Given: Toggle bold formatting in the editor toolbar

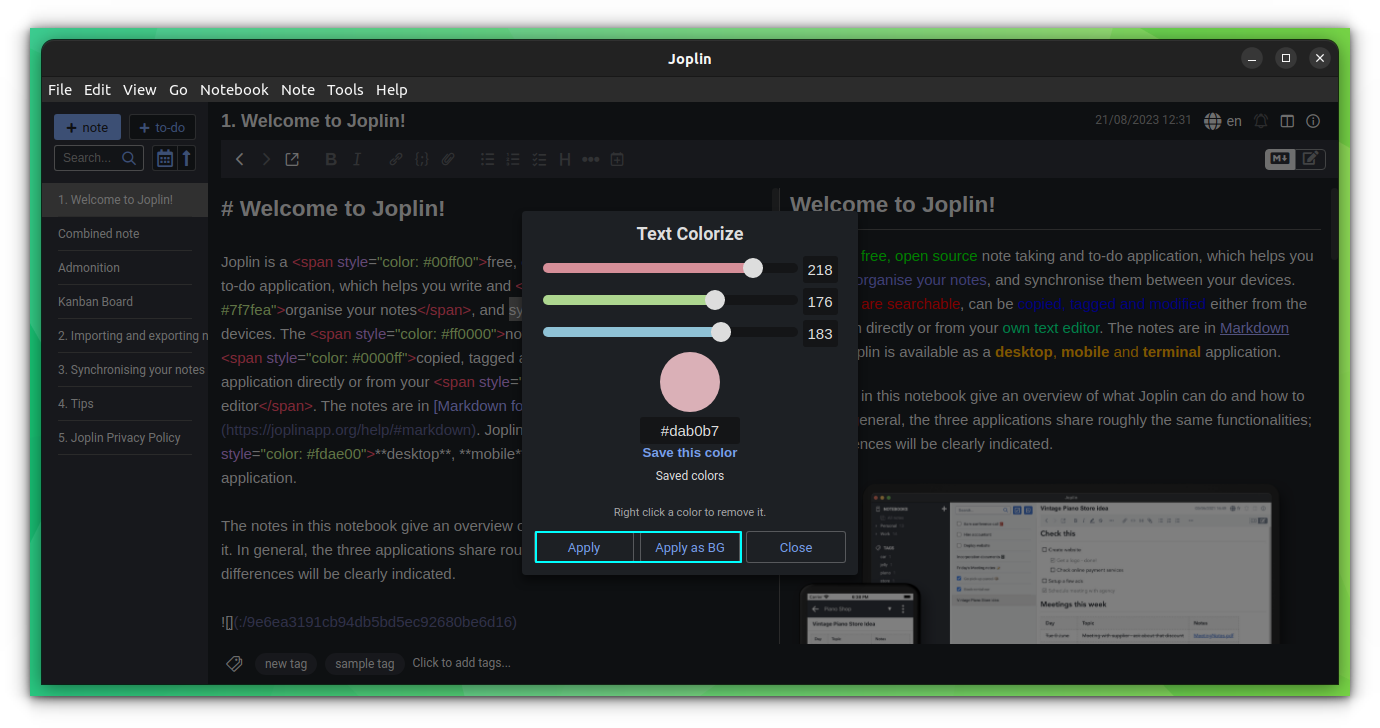Looking at the screenshot, I should (331, 159).
